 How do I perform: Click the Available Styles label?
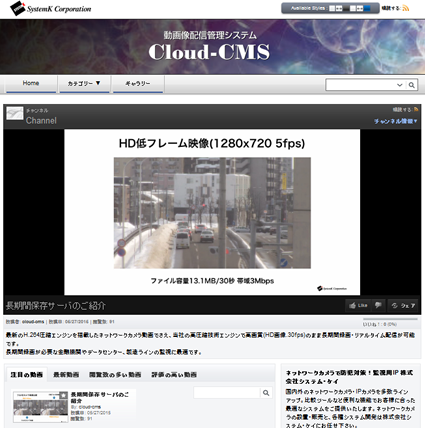pos(309,8)
